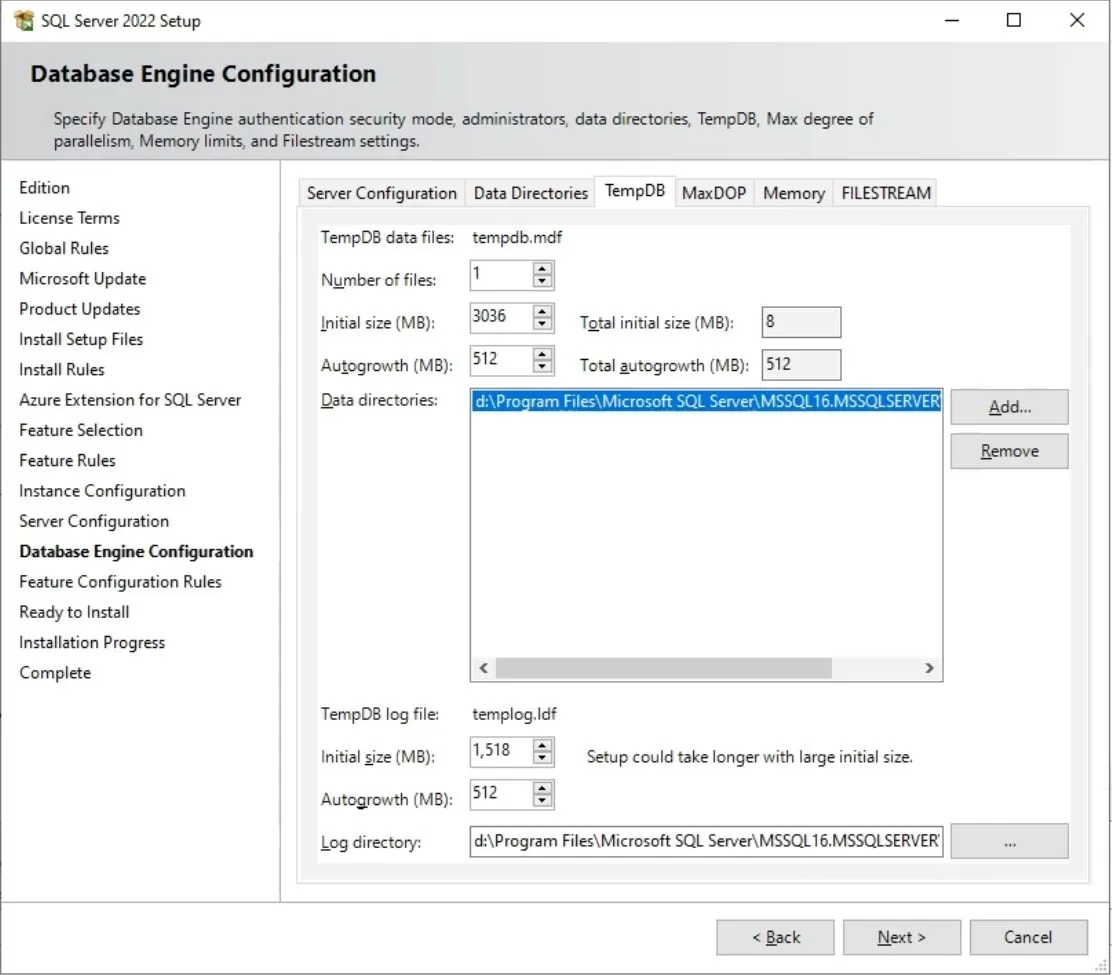This screenshot has height=975, width=1112.
Task: Click the Installation Progress step
Action: coord(92,643)
